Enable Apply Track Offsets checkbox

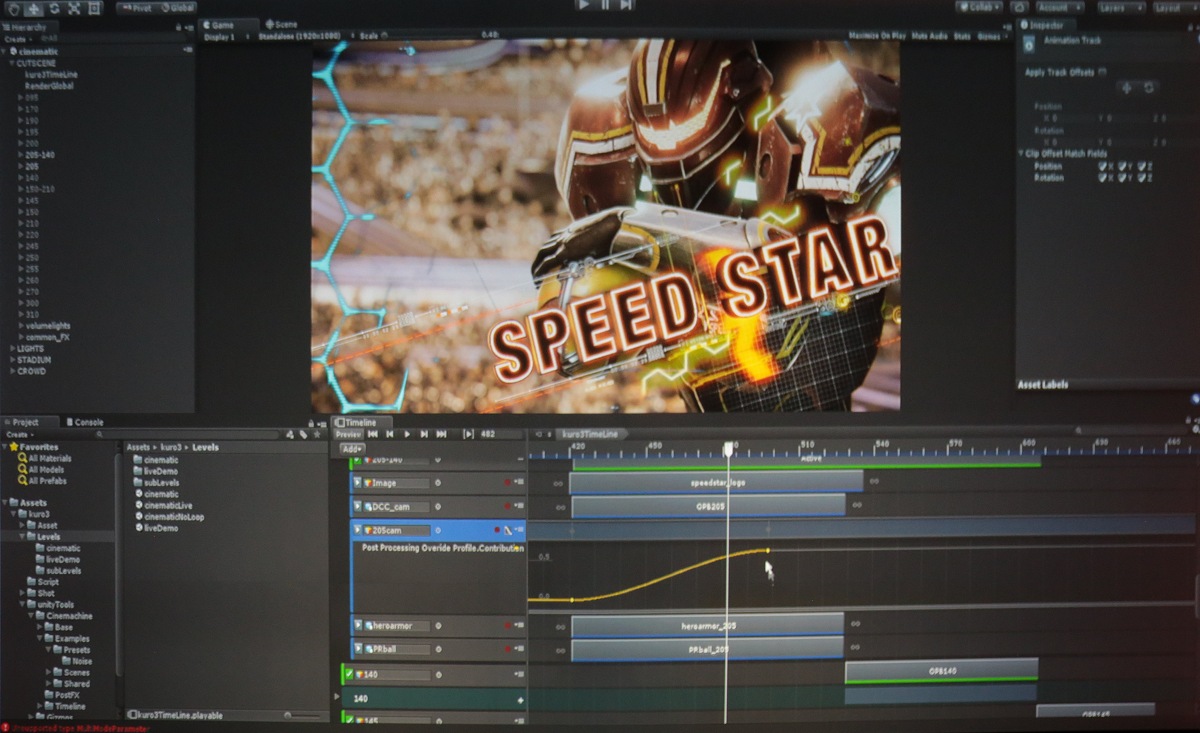click(x=1102, y=72)
